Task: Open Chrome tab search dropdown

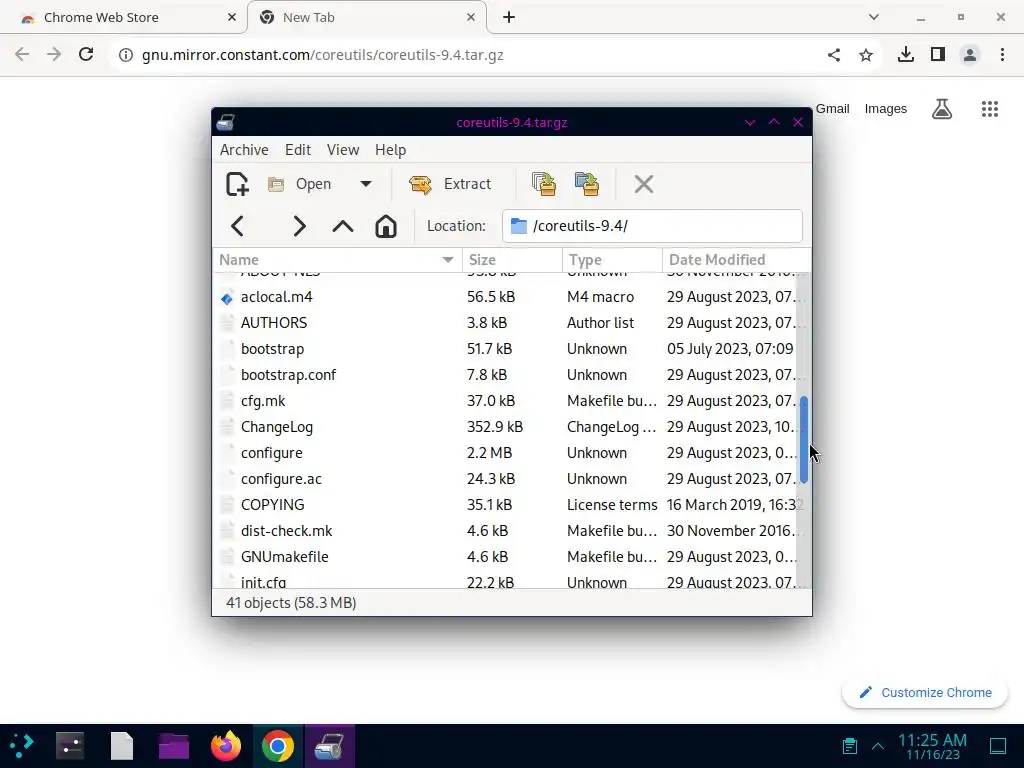Action: (873, 18)
